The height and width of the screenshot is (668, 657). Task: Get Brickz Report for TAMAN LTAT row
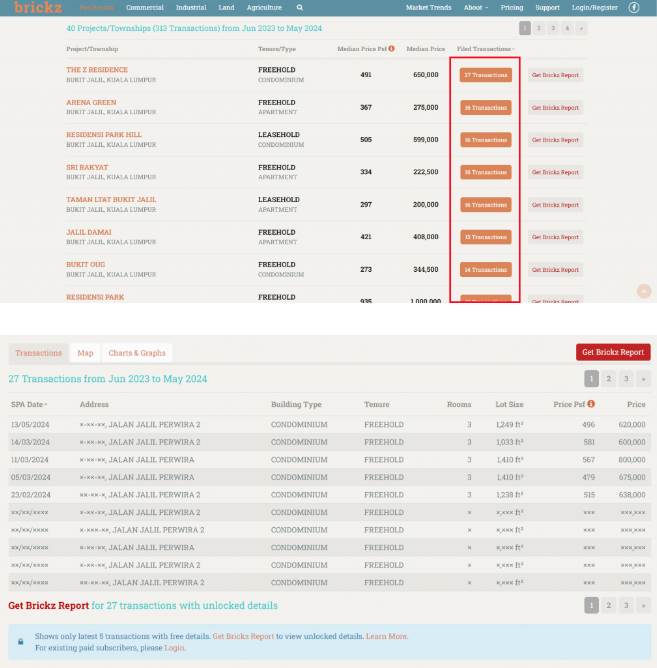[x=555, y=204]
